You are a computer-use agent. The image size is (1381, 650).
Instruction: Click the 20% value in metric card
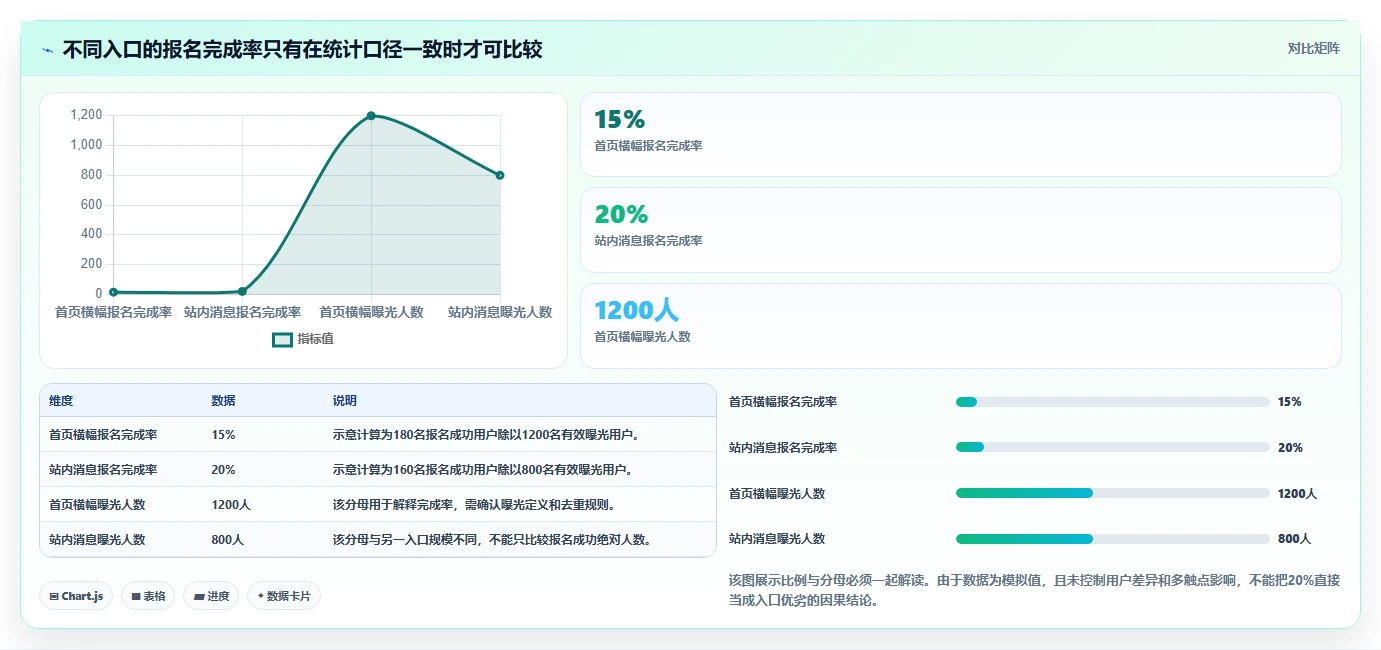(x=621, y=215)
